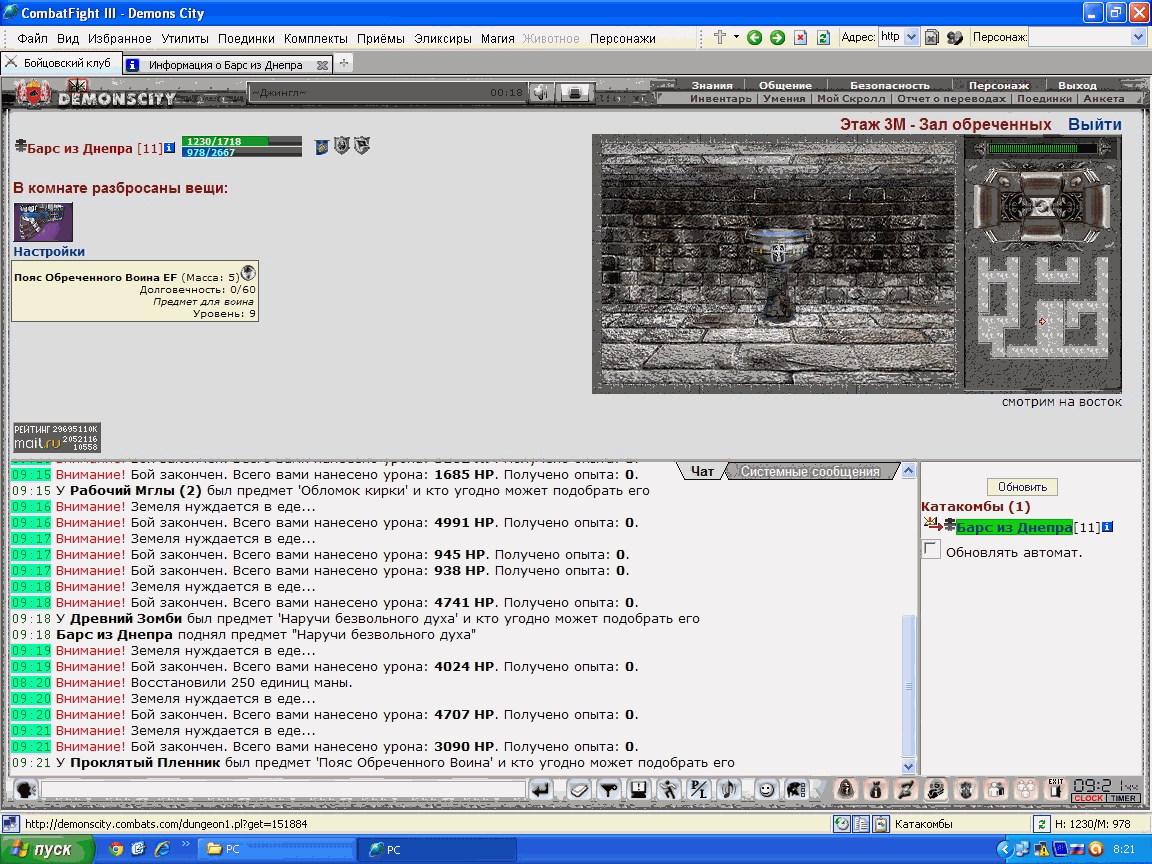Screen dimensions: 1152x864
Task: Switch to Информация о Барс из Днепра tab
Action: (226, 65)
